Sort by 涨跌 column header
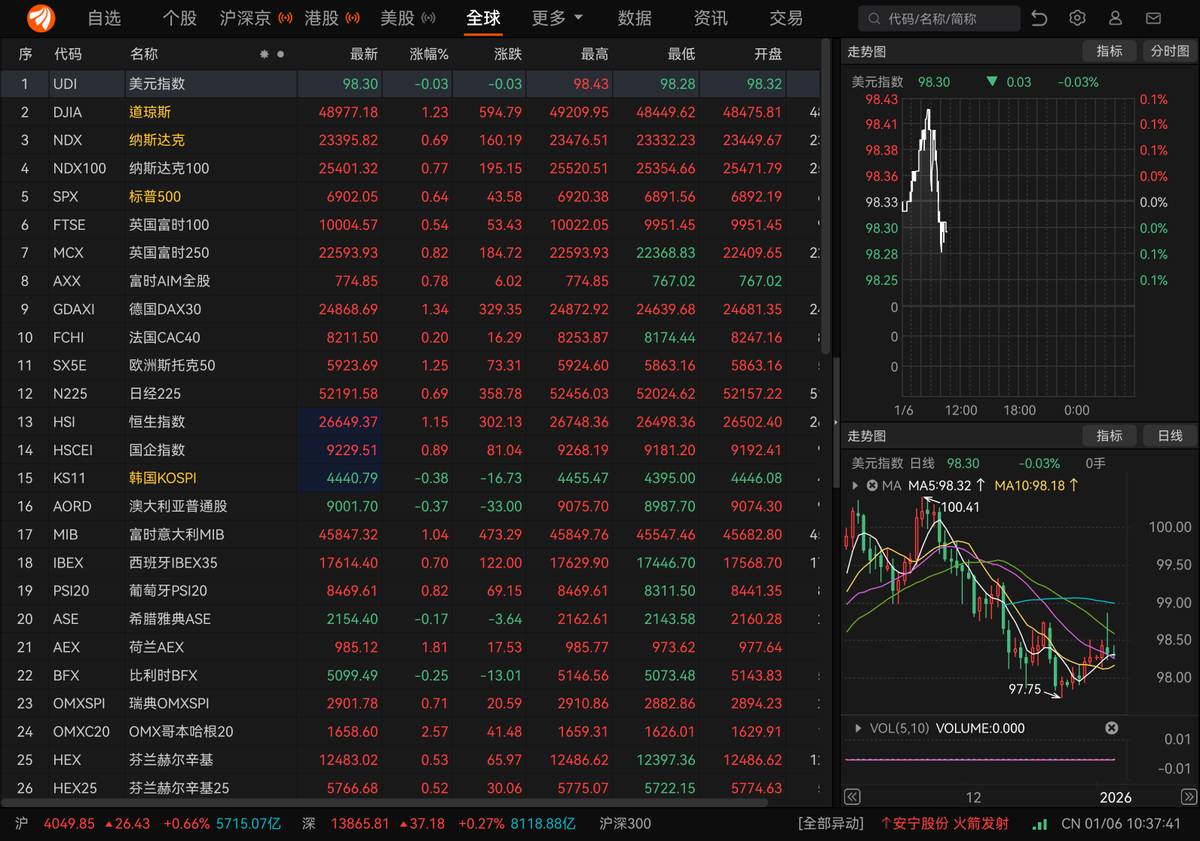The image size is (1200, 841). point(507,54)
